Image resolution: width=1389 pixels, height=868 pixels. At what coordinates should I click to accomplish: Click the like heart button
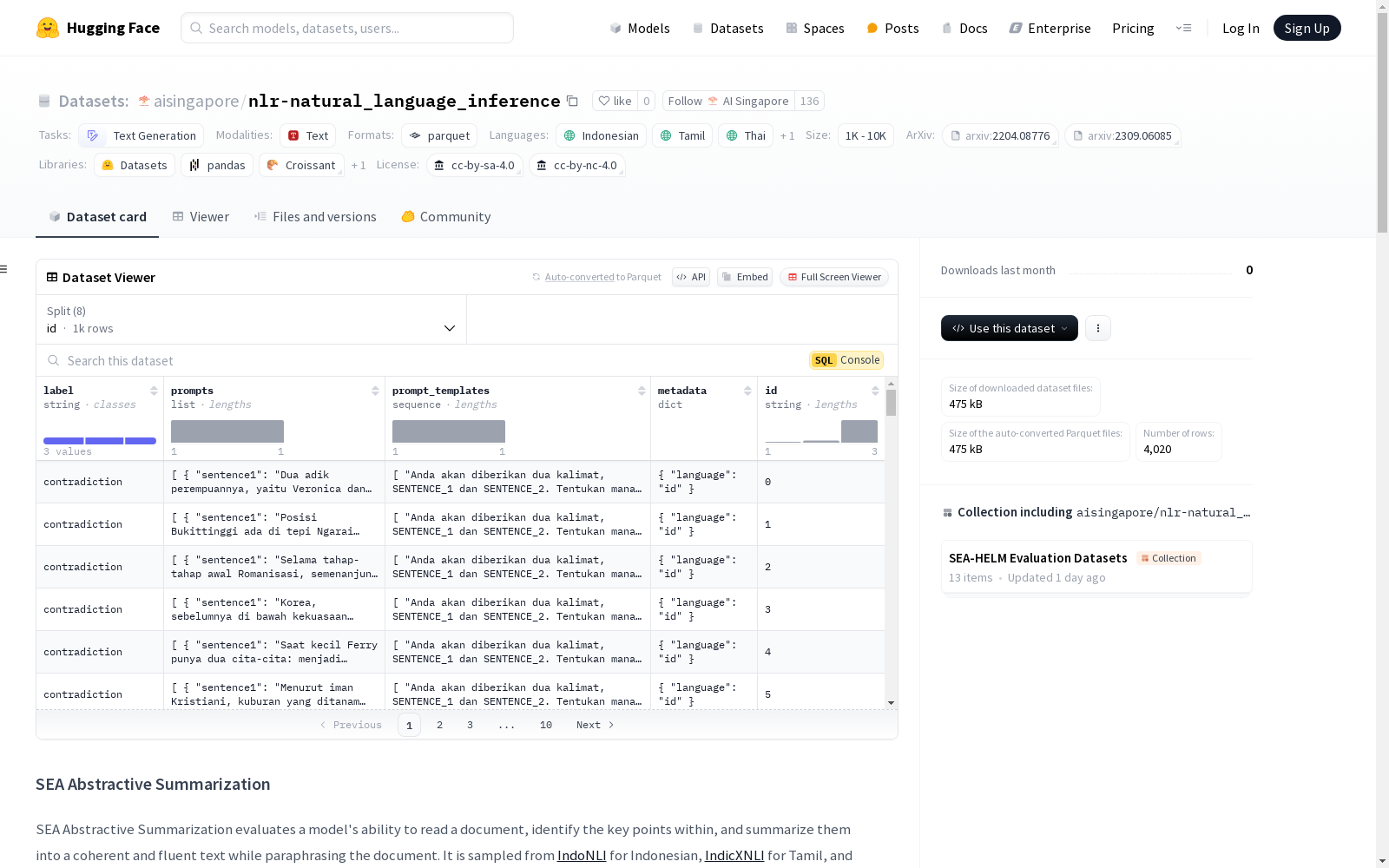pos(615,101)
